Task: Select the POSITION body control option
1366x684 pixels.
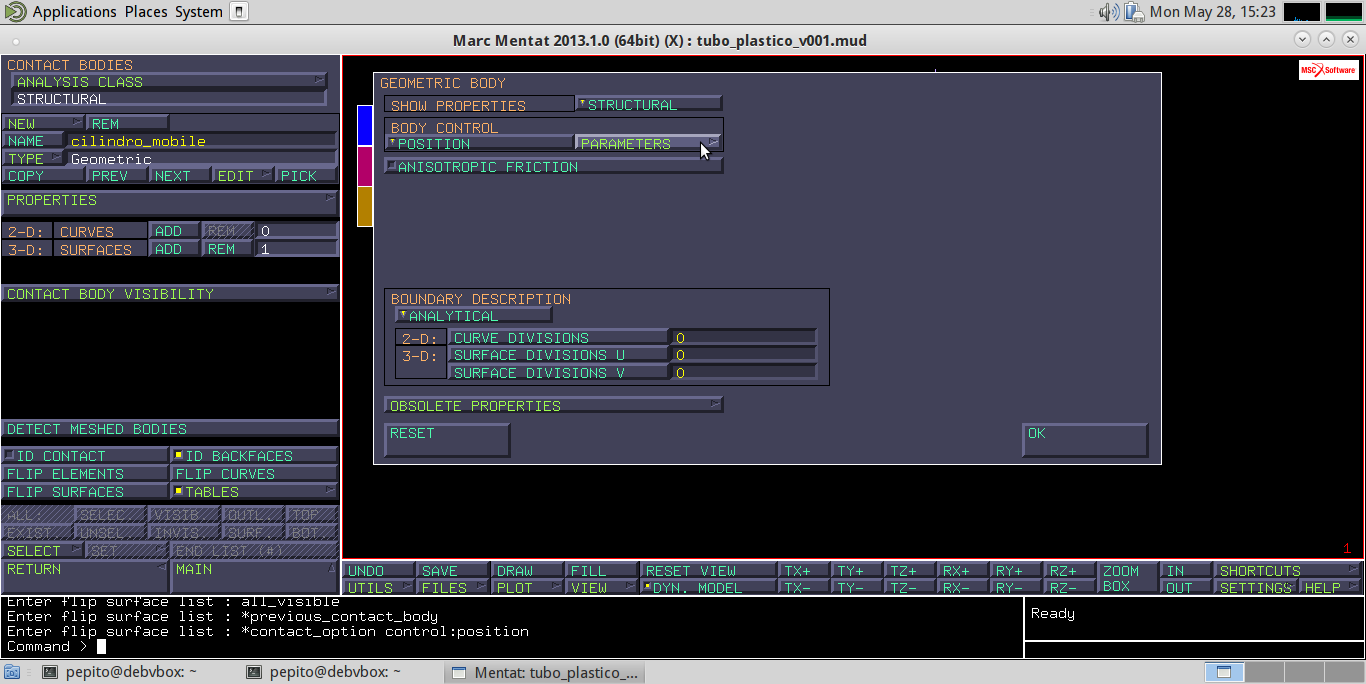Action: coord(479,144)
